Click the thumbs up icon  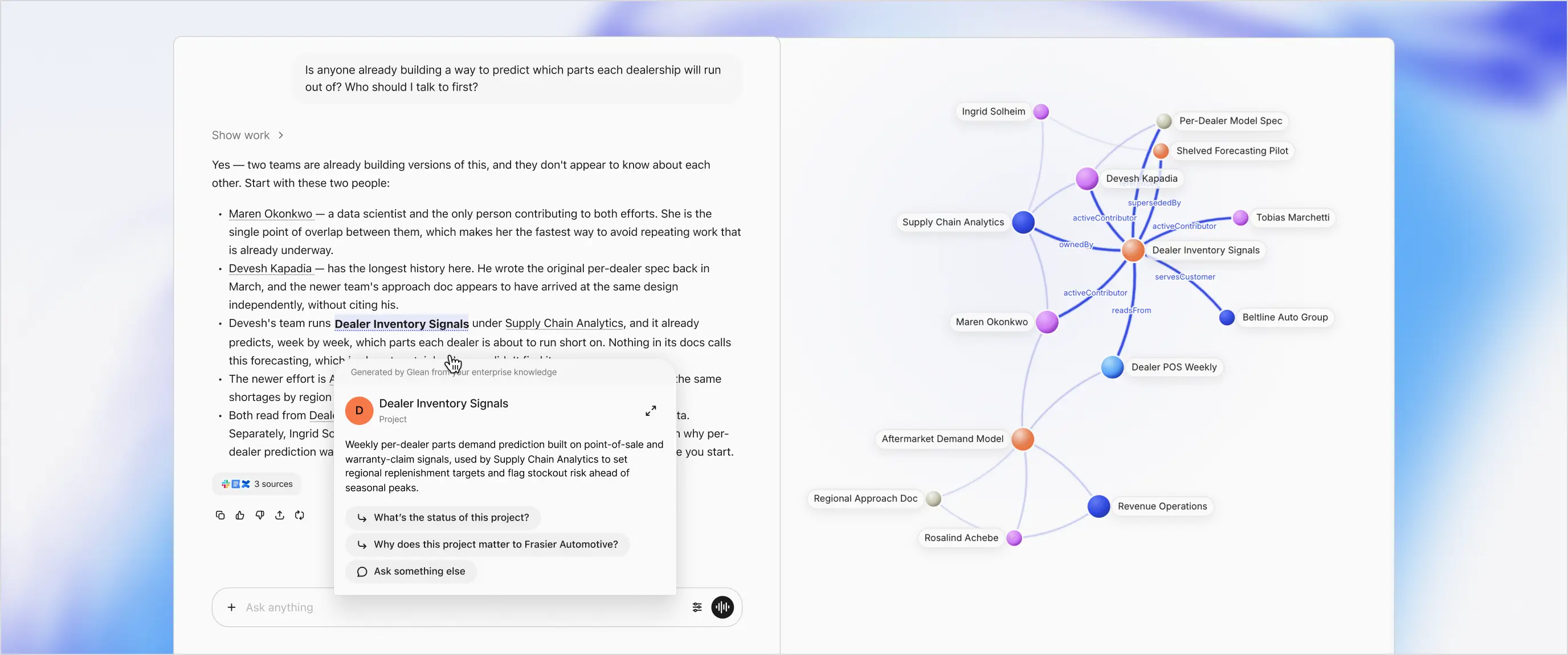coord(240,515)
